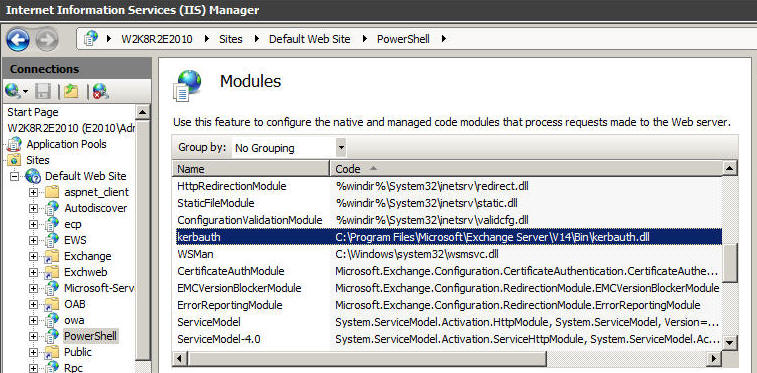Click the Forward navigation arrow
The height and width of the screenshot is (373, 757).
pos(47,40)
